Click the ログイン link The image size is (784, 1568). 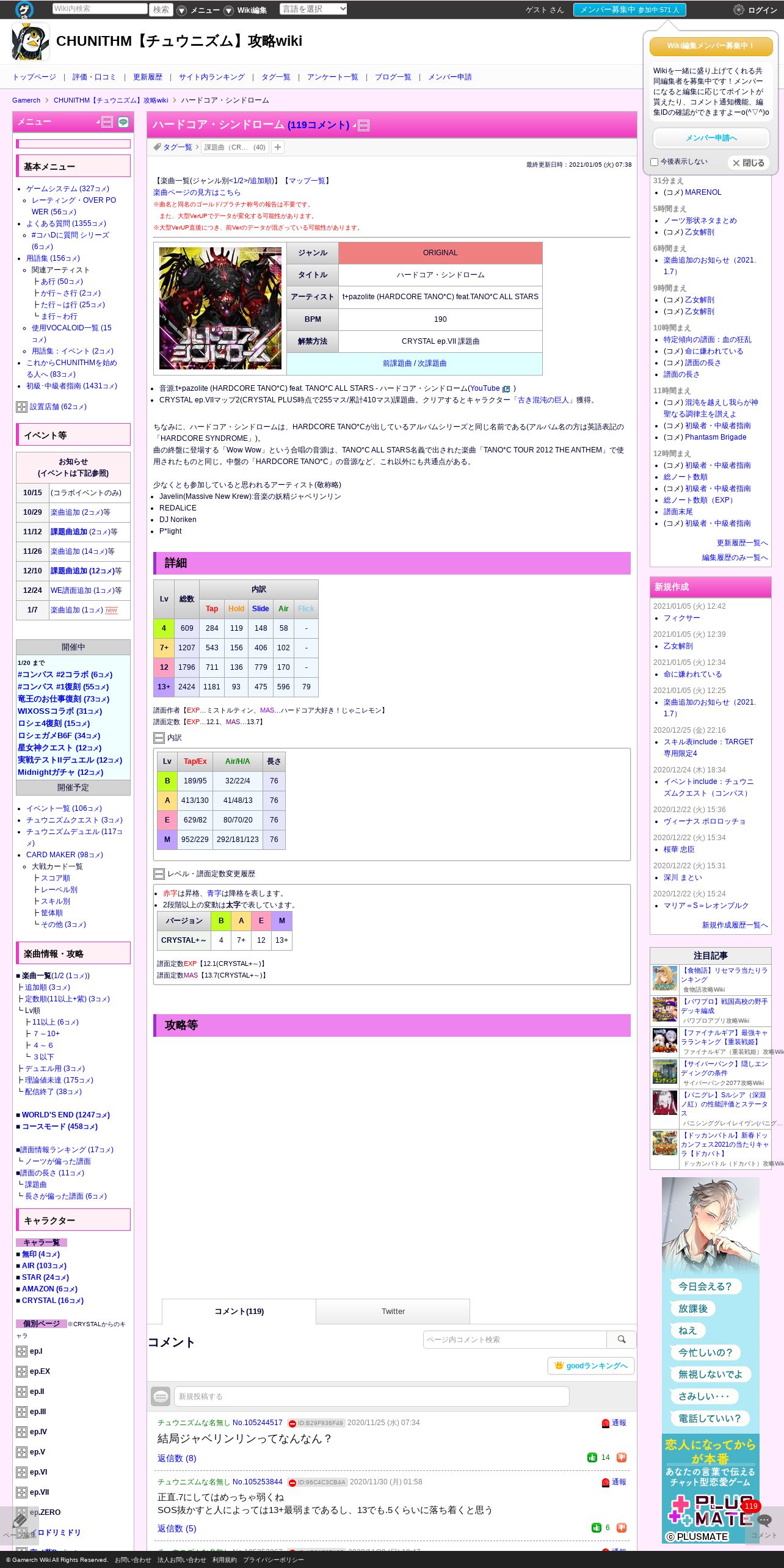(763, 10)
